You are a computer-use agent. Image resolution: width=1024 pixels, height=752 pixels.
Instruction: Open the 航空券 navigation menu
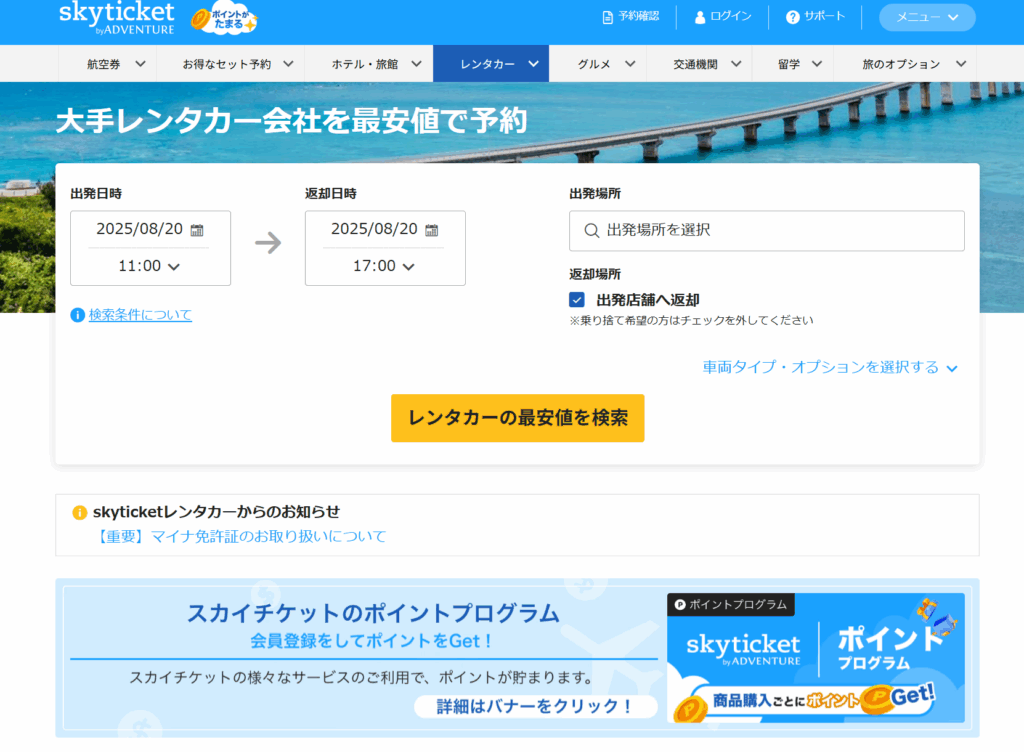(x=108, y=63)
